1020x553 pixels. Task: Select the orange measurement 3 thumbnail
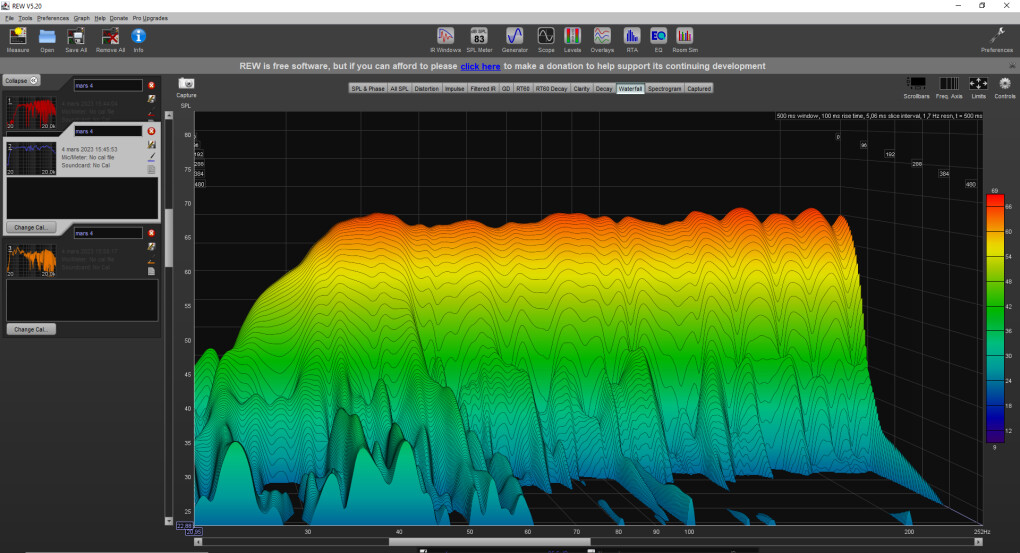tap(31, 259)
